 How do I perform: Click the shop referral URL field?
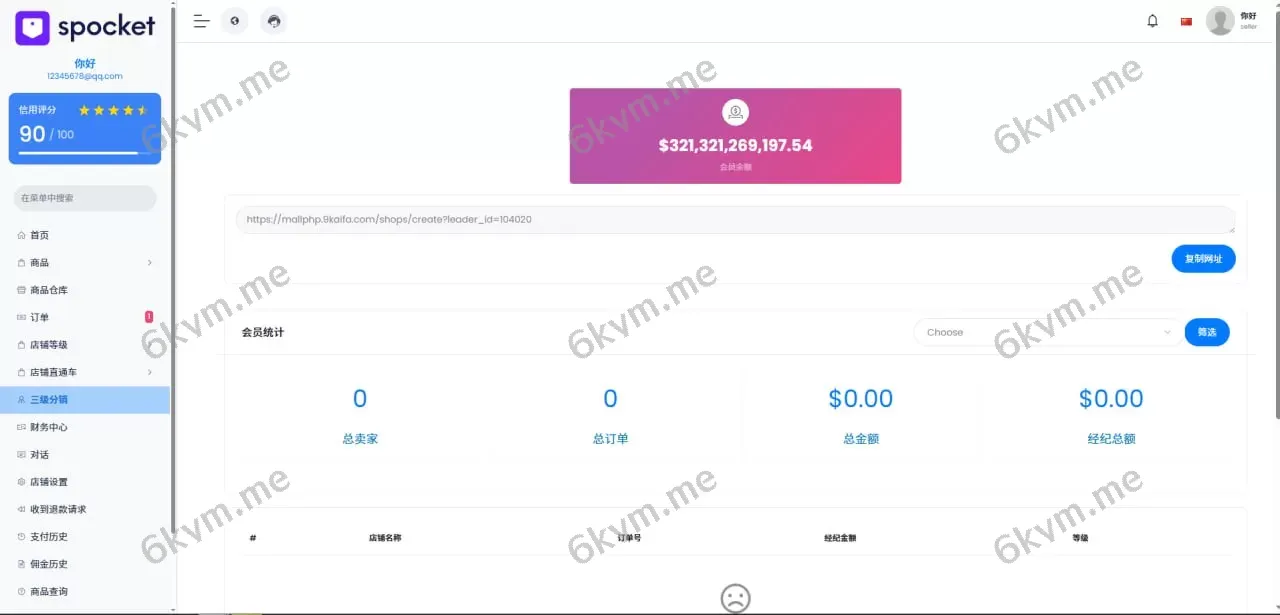[735, 219]
